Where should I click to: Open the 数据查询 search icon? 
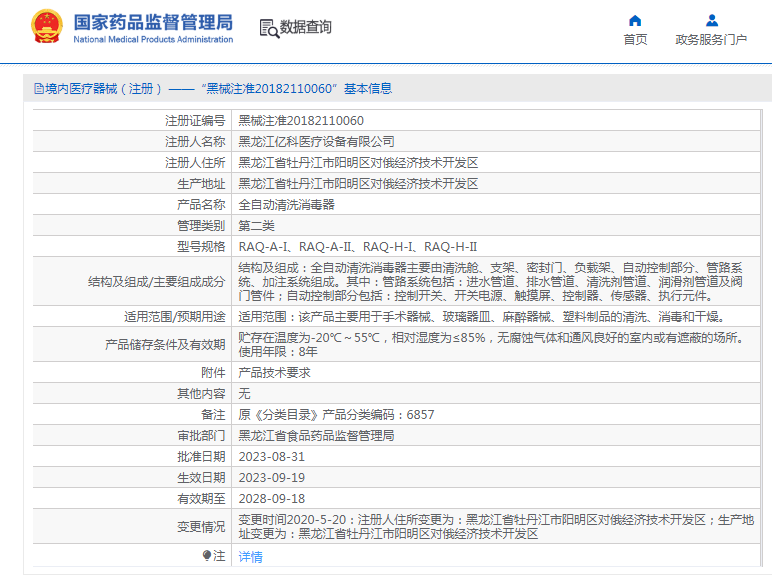(269, 29)
